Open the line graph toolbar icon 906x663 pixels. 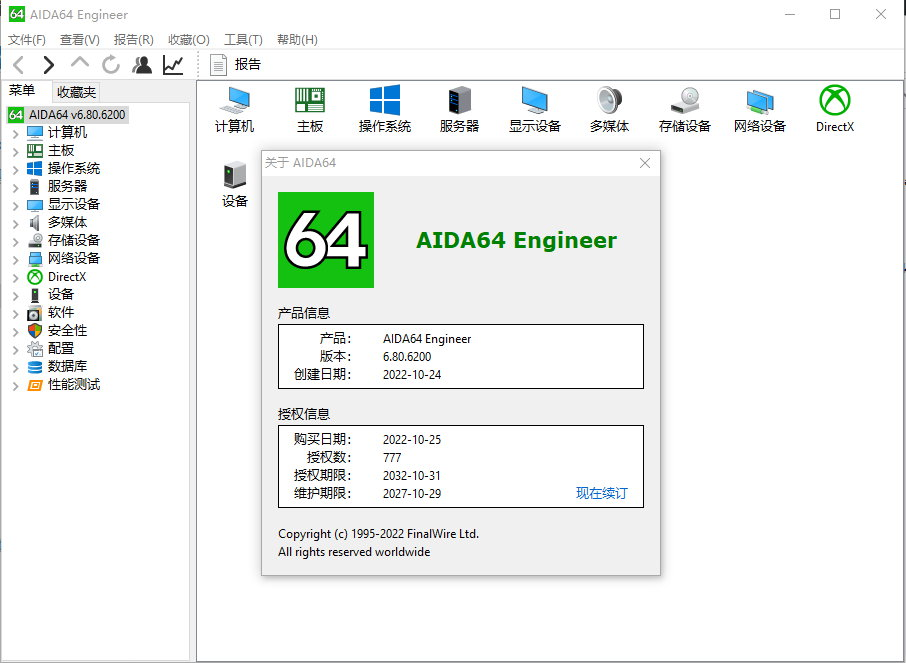click(173, 65)
